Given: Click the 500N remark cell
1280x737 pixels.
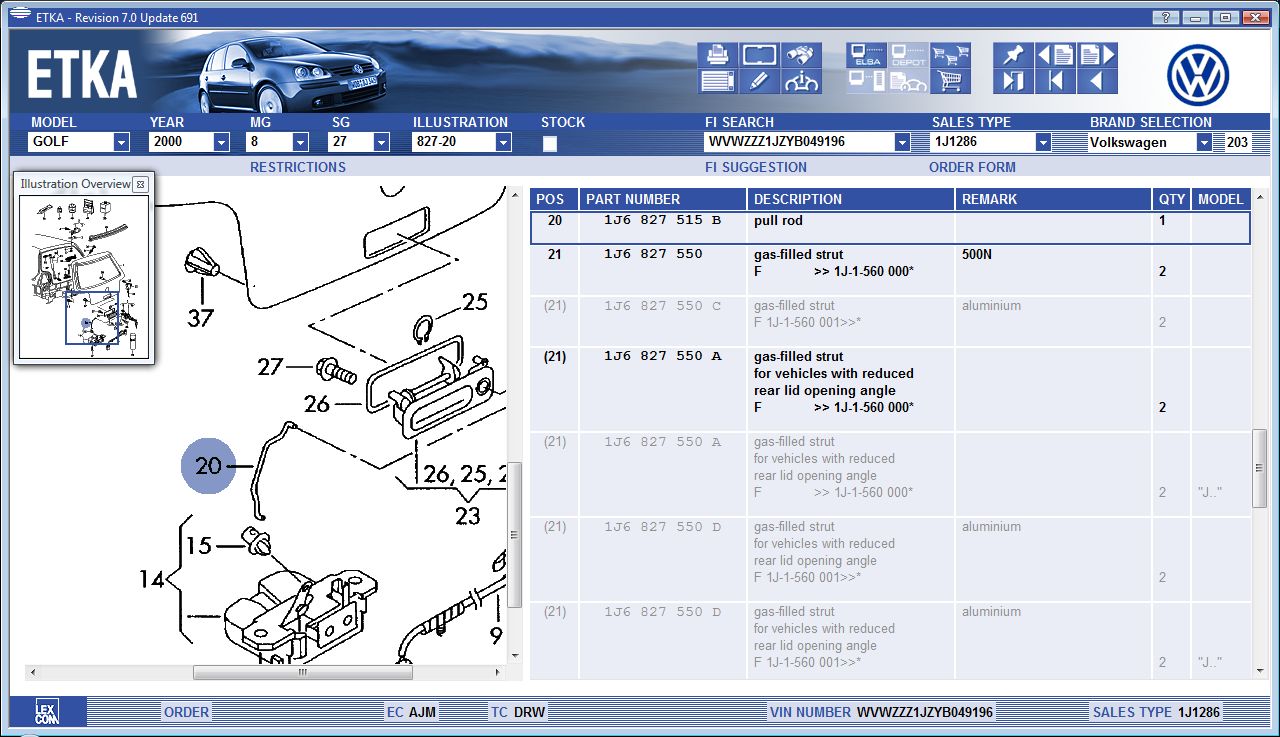Looking at the screenshot, I should pos(1054,271).
